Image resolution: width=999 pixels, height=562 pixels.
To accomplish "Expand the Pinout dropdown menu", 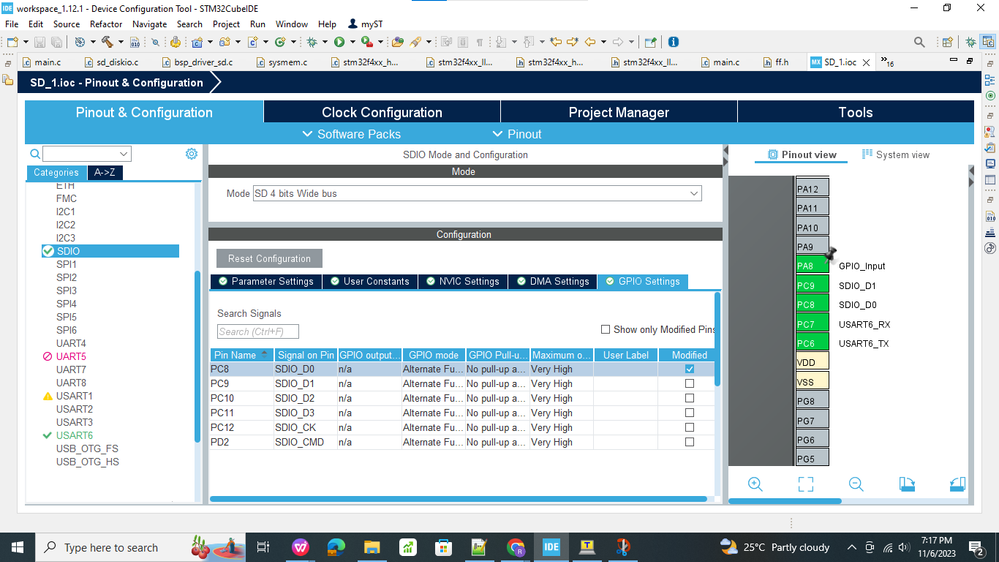I will click(517, 134).
